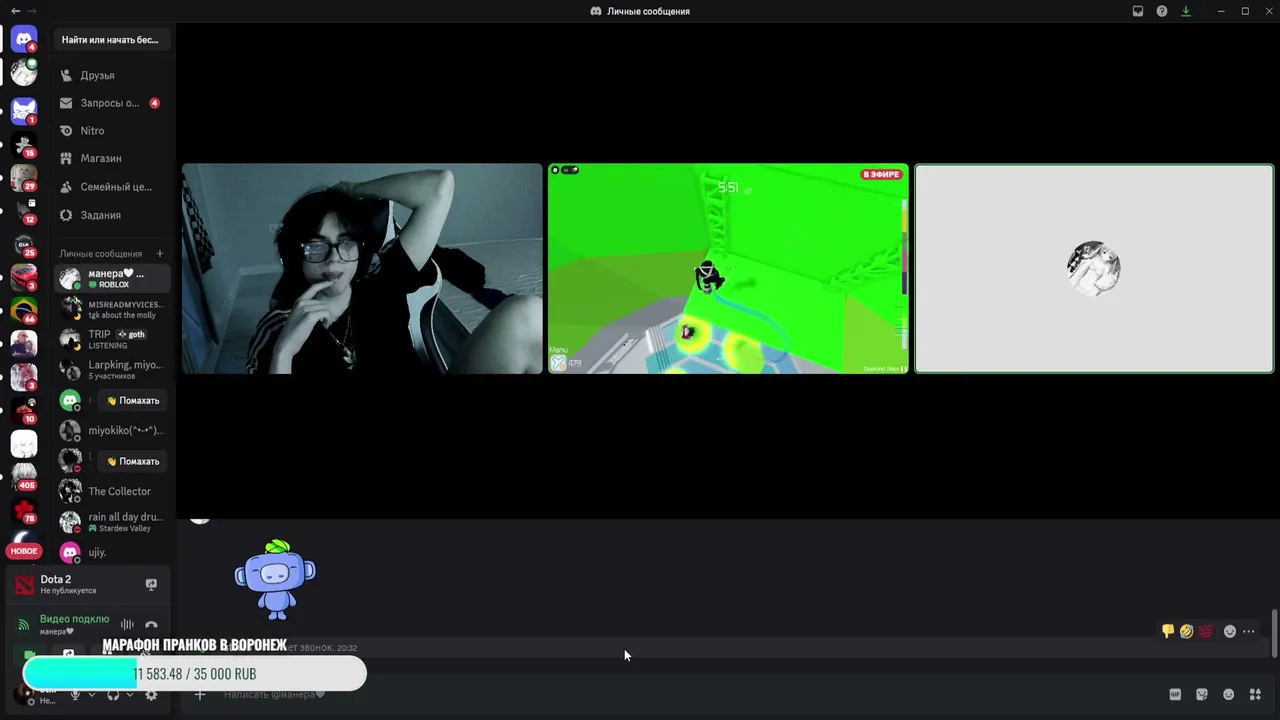The width and height of the screenshot is (1280, 720).
Task: Toggle headphones deafen
Action: coord(113,695)
